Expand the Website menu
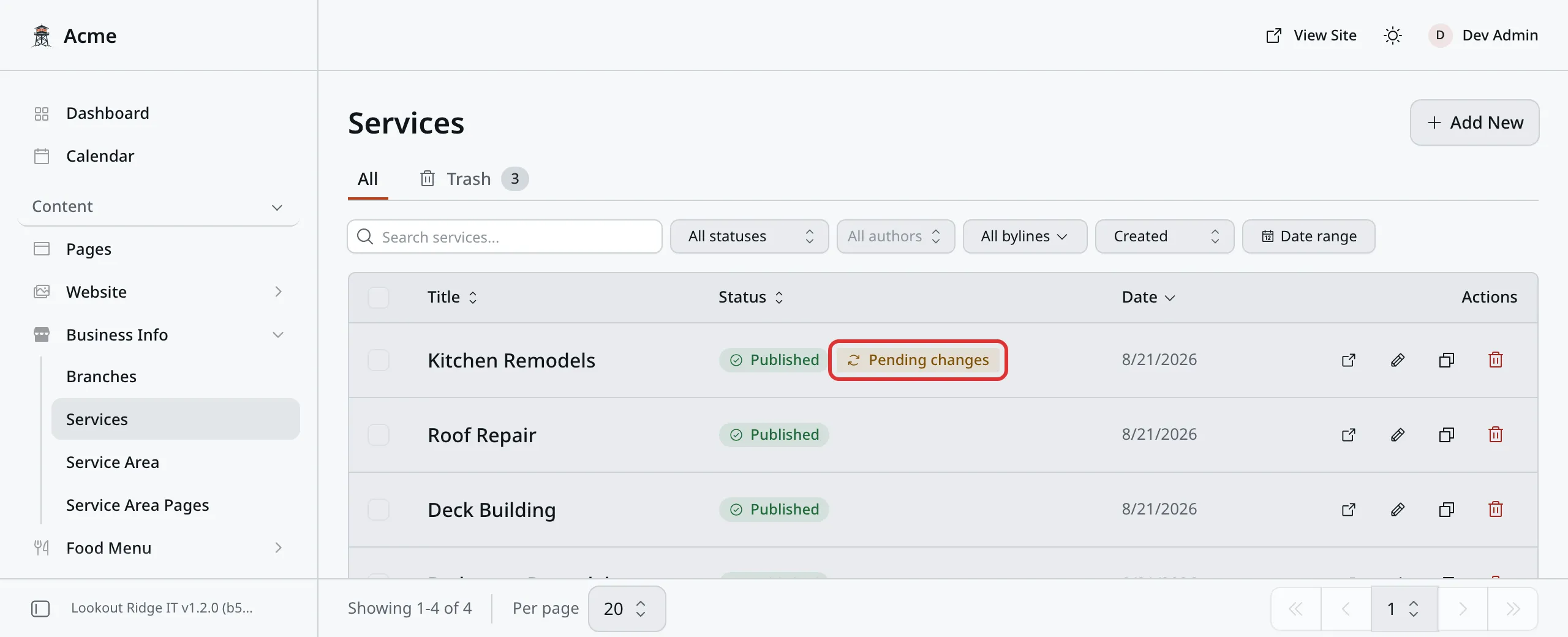This screenshot has height=637, width=1568. click(158, 292)
